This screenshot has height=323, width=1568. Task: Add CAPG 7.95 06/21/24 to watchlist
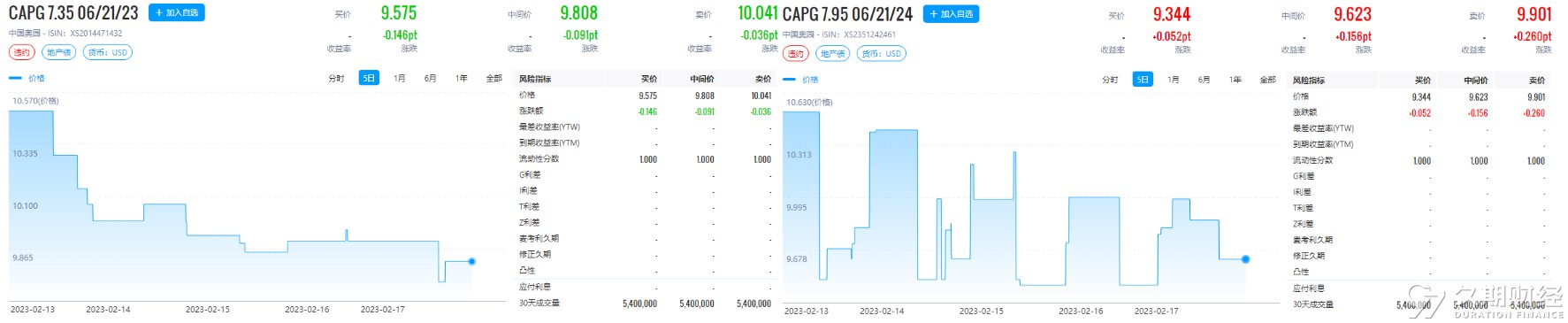click(951, 14)
